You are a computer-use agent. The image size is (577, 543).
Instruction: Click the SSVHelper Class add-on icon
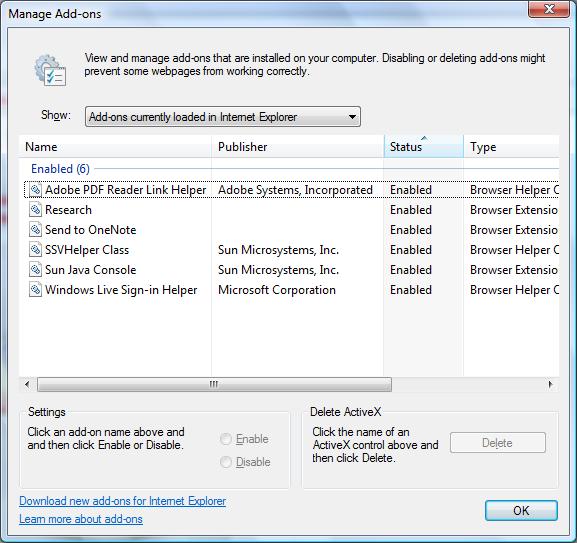pos(35,250)
